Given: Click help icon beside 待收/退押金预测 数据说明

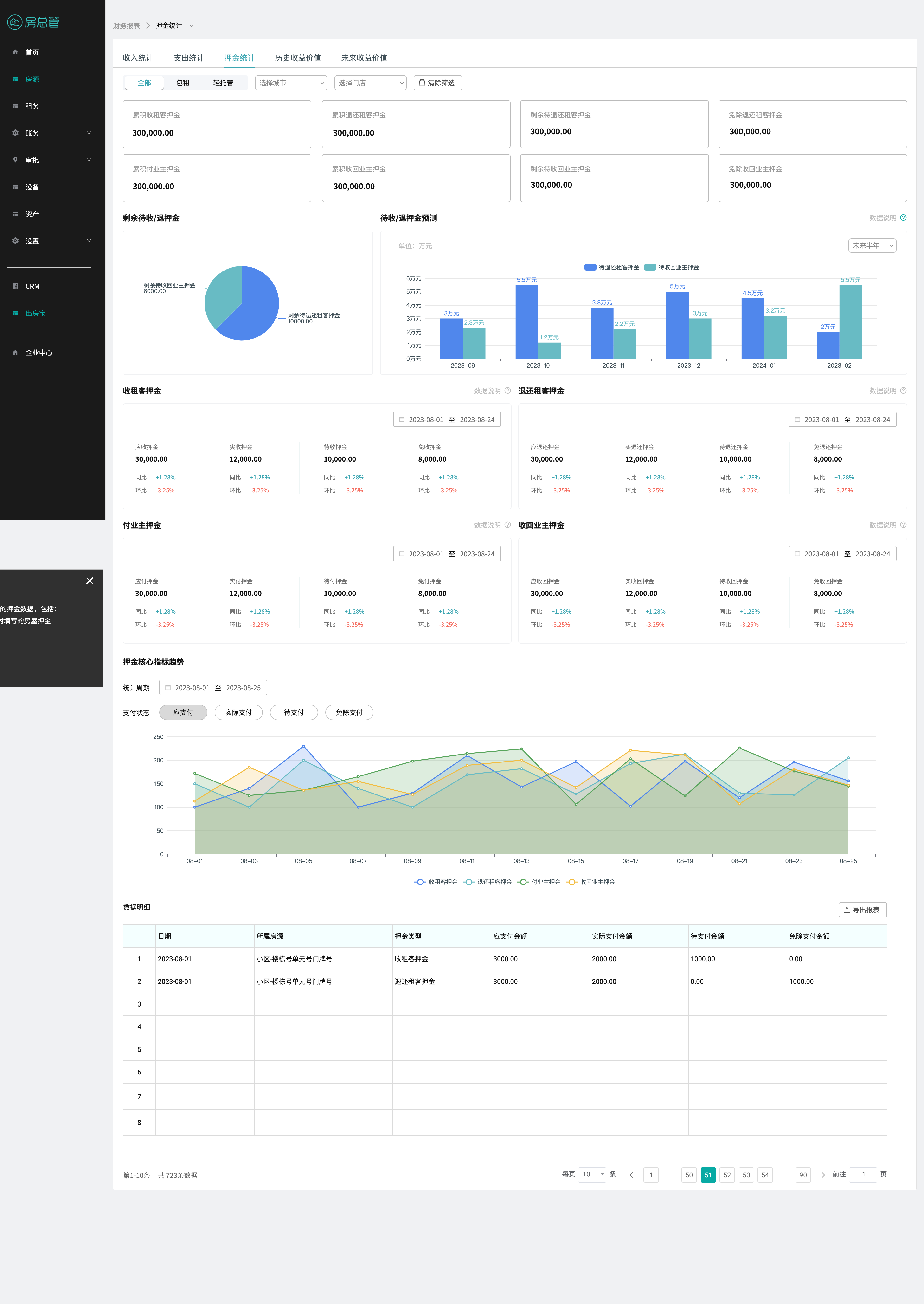Looking at the screenshot, I should 903,218.
